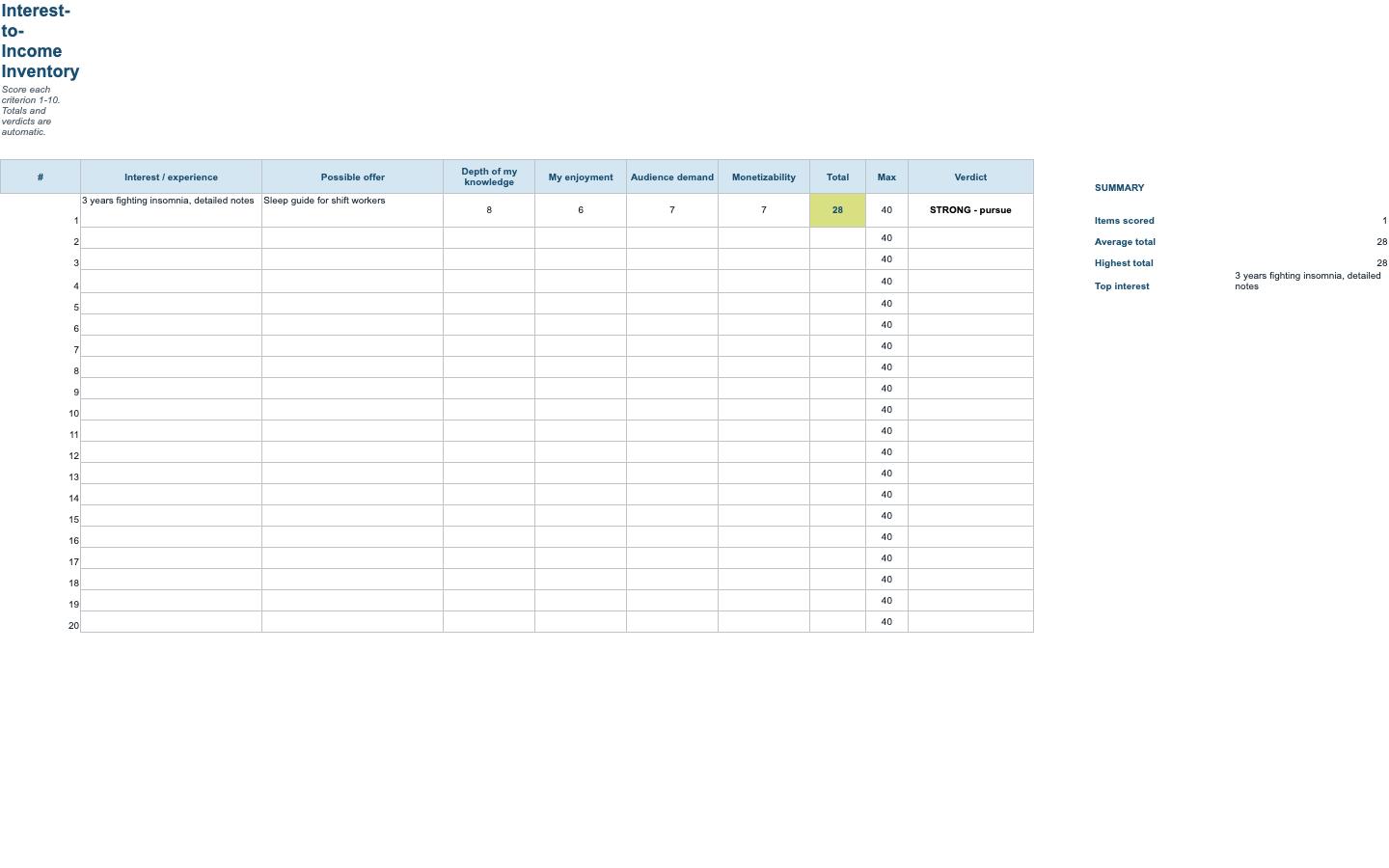Select row number 7 cell
Image resolution: width=1389 pixels, height=868 pixels.
tap(41, 346)
